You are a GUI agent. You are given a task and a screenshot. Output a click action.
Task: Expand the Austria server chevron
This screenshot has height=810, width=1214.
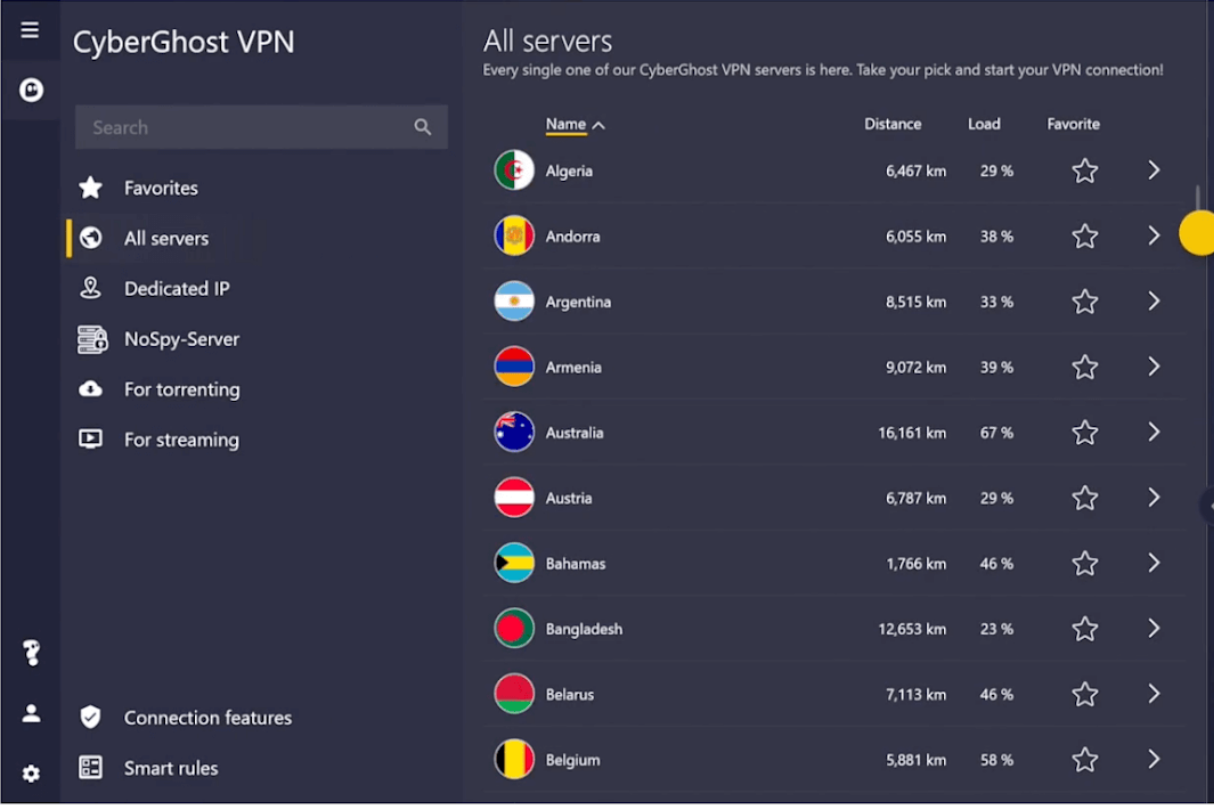(1154, 497)
